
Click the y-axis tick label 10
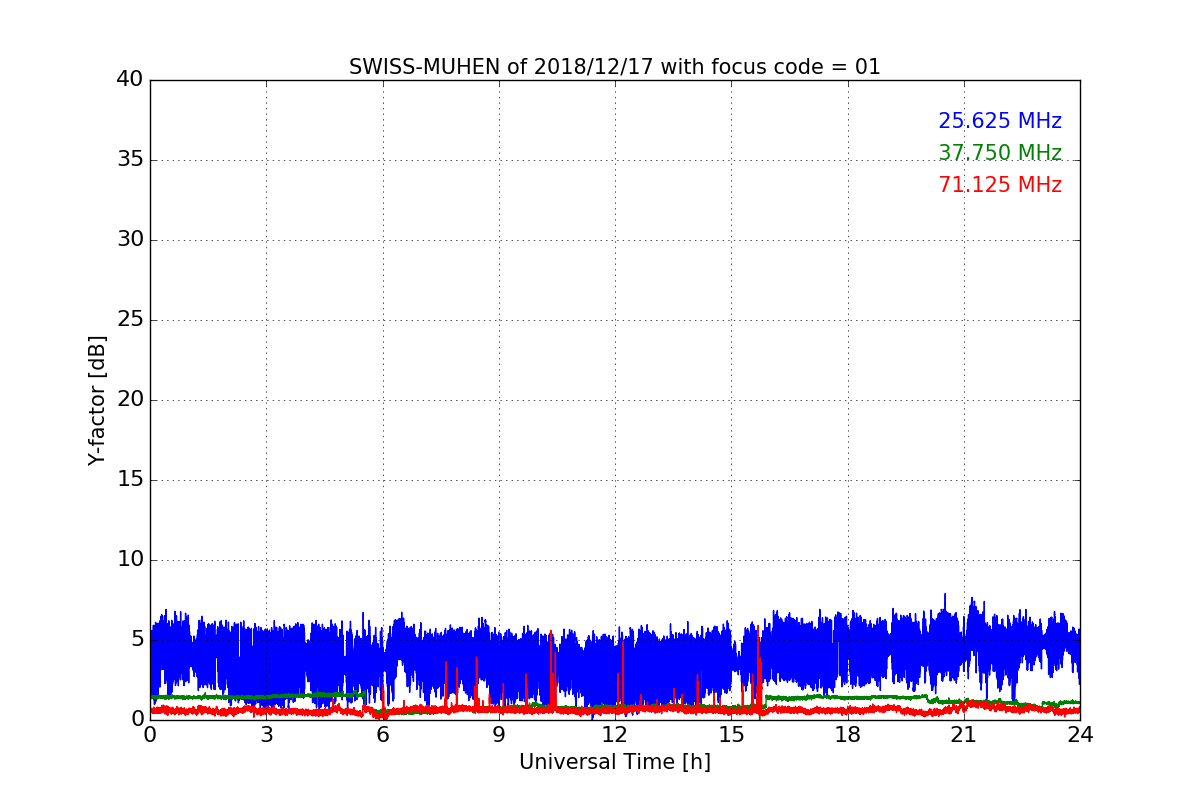[130, 560]
